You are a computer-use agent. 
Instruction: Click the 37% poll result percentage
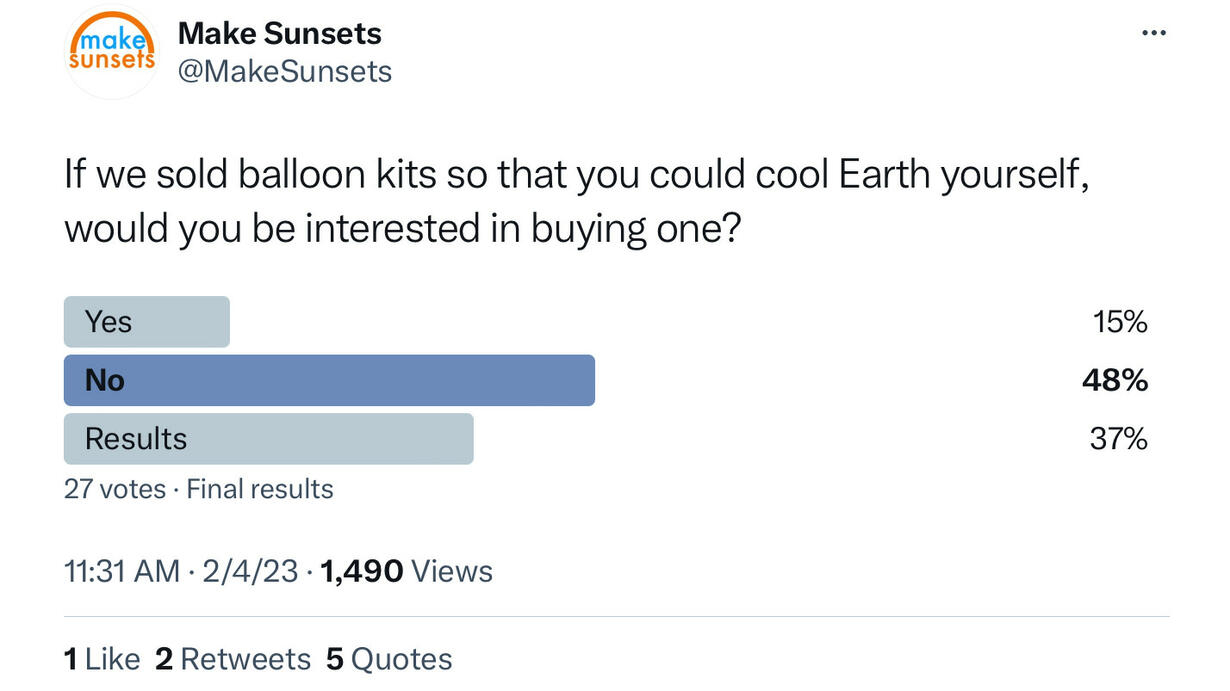1118,439
